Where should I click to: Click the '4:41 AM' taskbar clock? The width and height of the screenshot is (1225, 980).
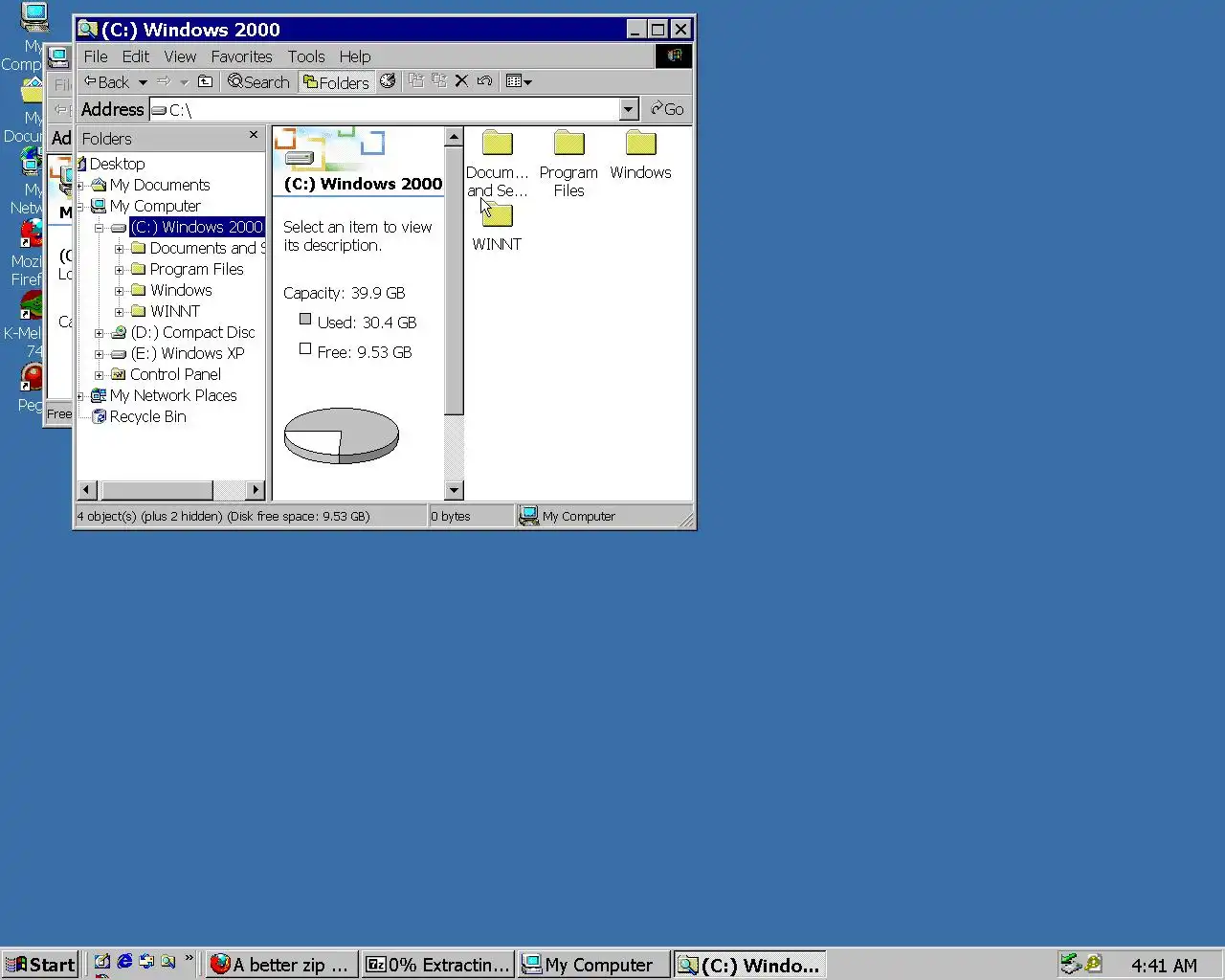[1164, 966]
